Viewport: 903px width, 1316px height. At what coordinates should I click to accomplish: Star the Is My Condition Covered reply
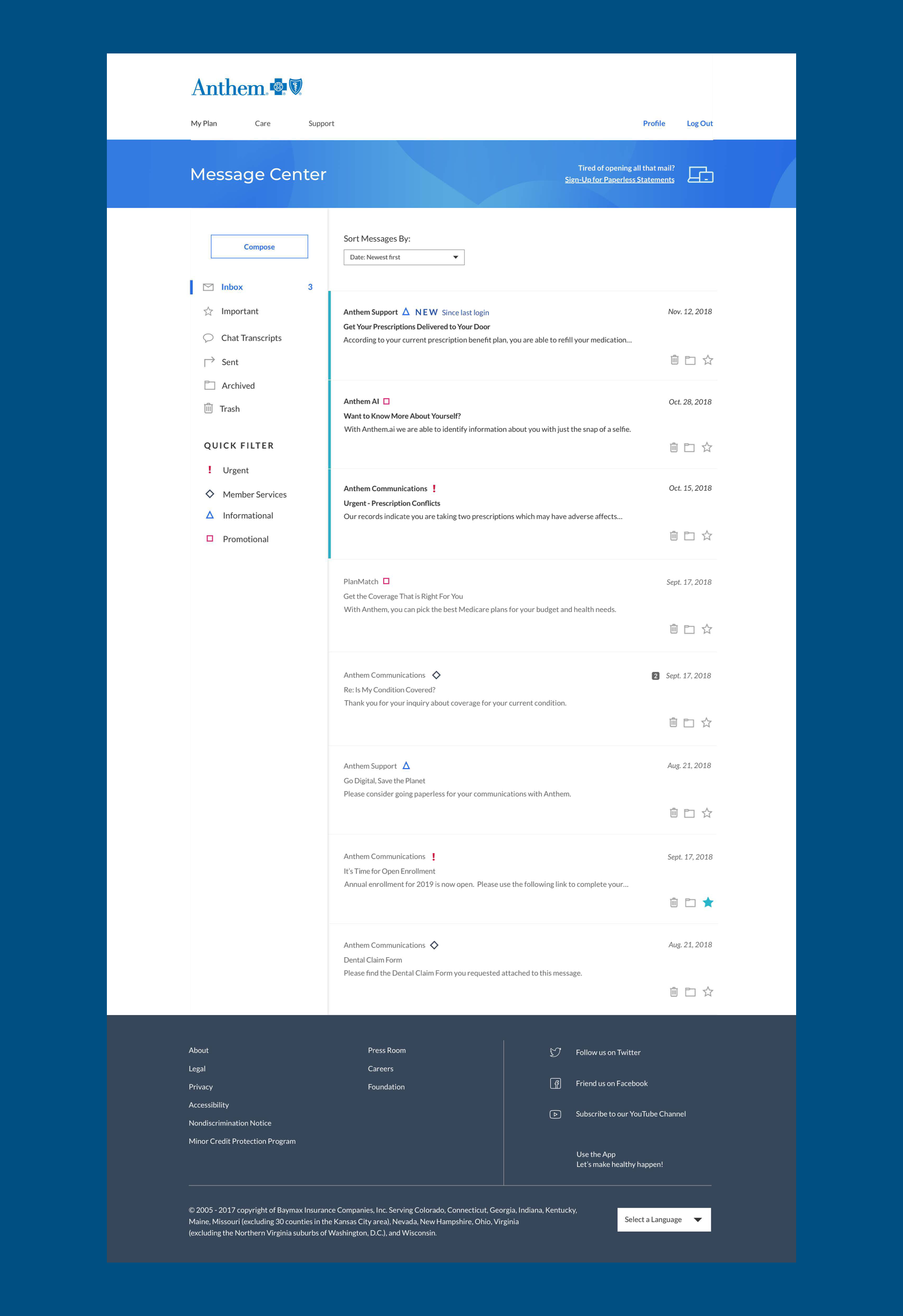point(706,723)
